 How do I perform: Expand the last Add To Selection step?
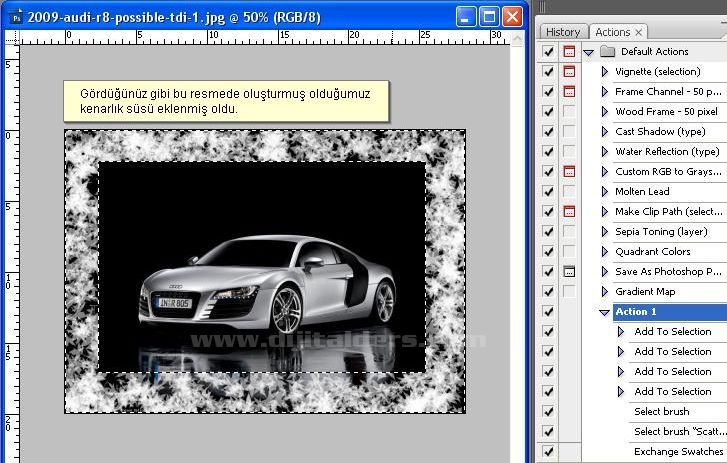point(621,392)
